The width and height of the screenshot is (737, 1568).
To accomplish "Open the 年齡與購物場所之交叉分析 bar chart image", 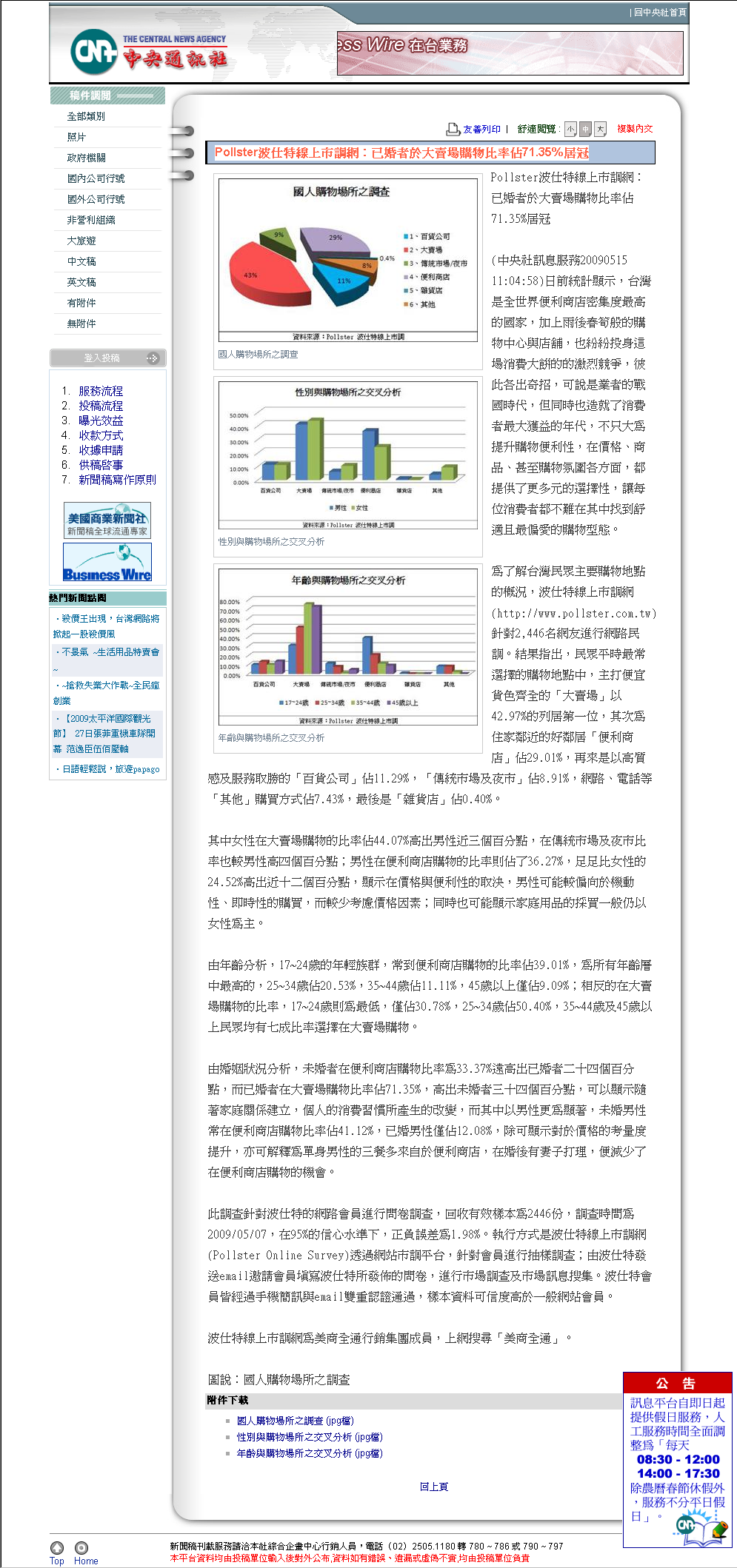I will 347,646.
